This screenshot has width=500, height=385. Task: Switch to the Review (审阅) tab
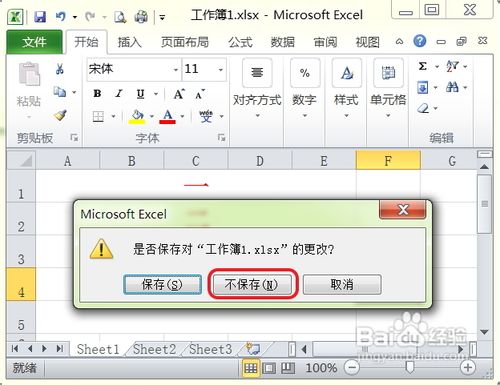(x=325, y=42)
